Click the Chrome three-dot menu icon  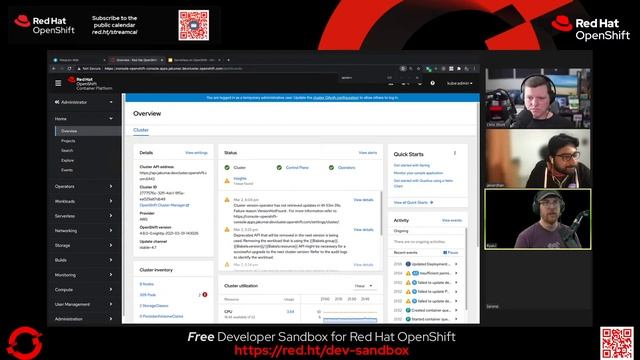pyautogui.click(x=474, y=69)
